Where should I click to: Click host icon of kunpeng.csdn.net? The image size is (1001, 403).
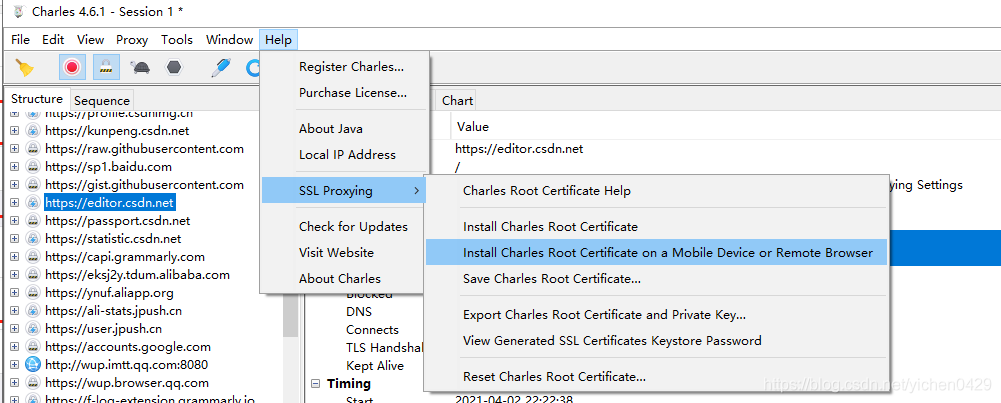32,130
